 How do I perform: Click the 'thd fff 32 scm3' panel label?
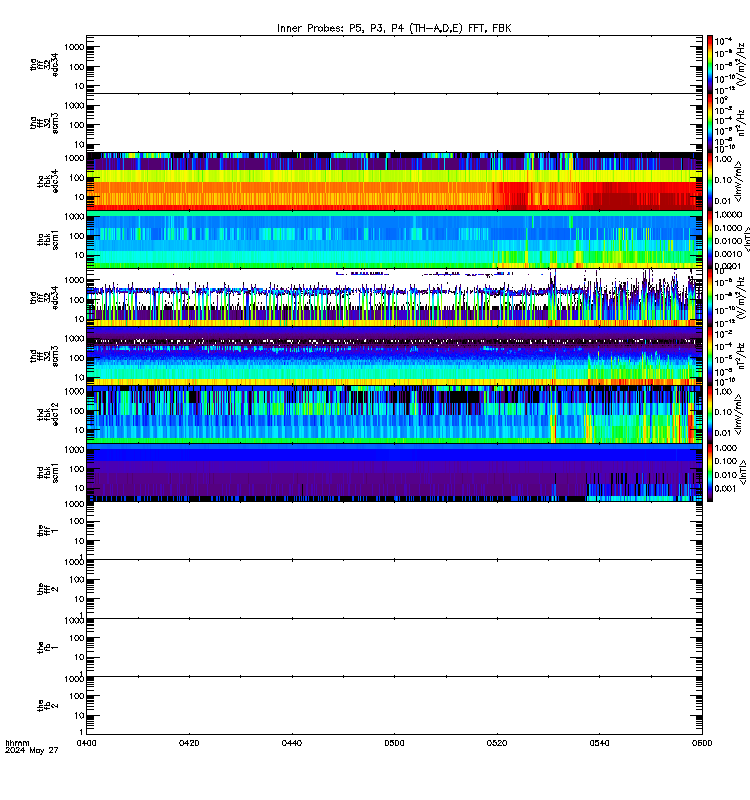pos(45,356)
